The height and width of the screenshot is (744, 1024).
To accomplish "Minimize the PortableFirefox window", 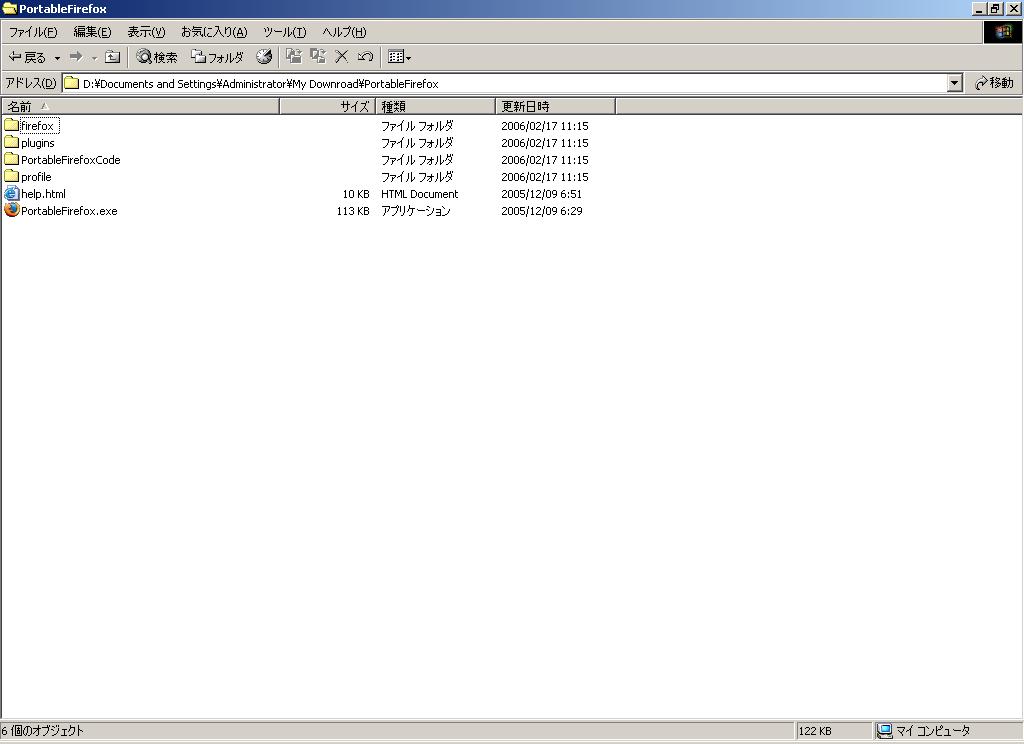I will pos(979,8).
